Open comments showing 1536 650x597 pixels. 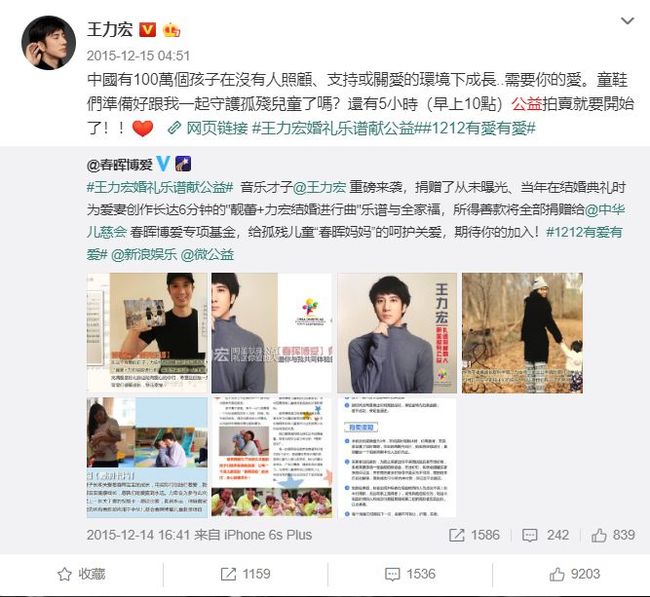(410, 574)
